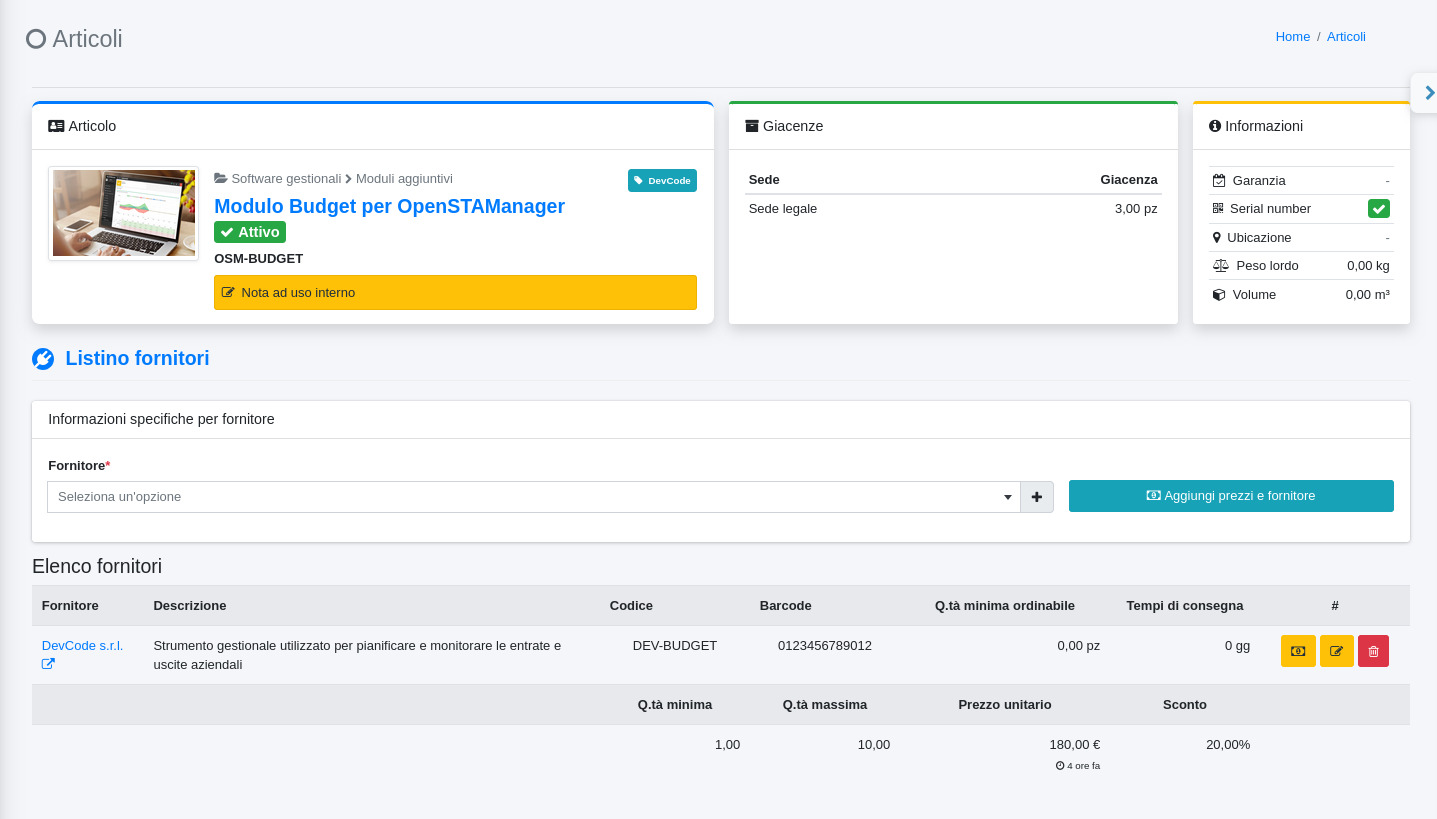Click the Listino fornitori plug icon
Screen dimensions: 1437x819
(x=43, y=359)
